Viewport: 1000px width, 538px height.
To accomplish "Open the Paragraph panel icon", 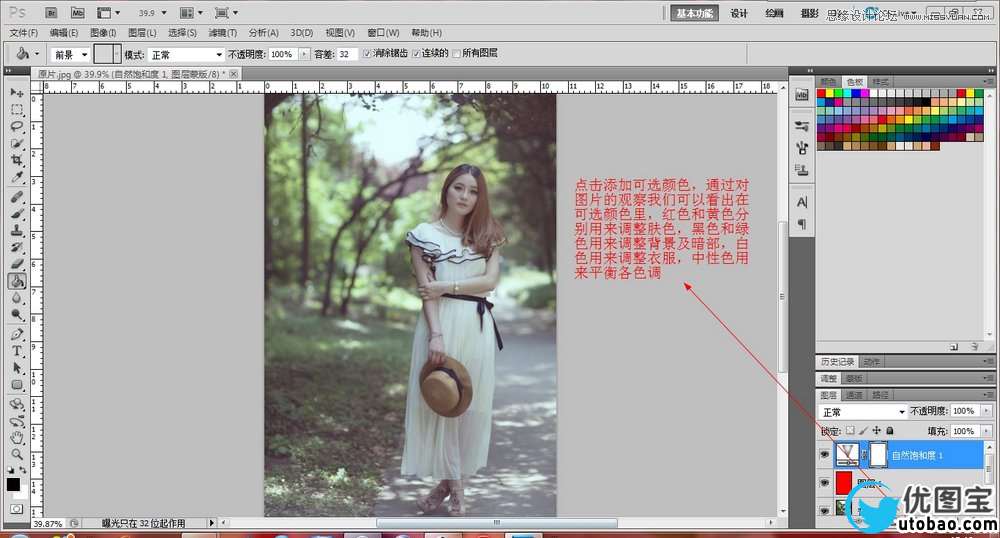I will (802, 224).
